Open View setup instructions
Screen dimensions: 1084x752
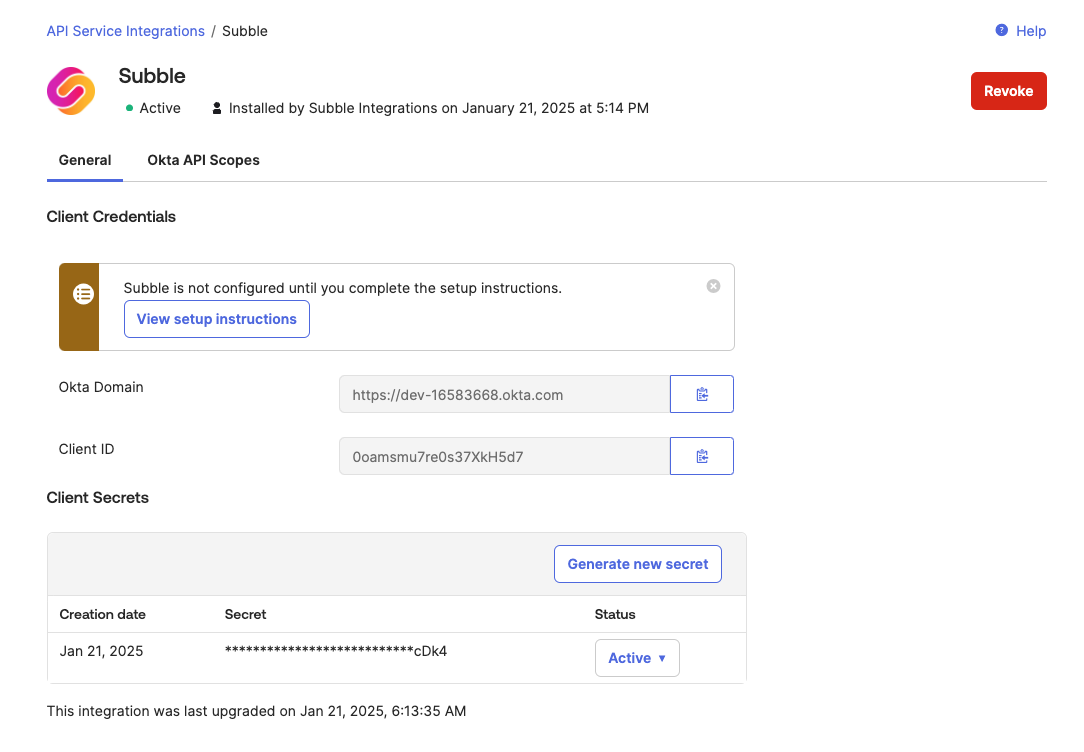coord(216,319)
